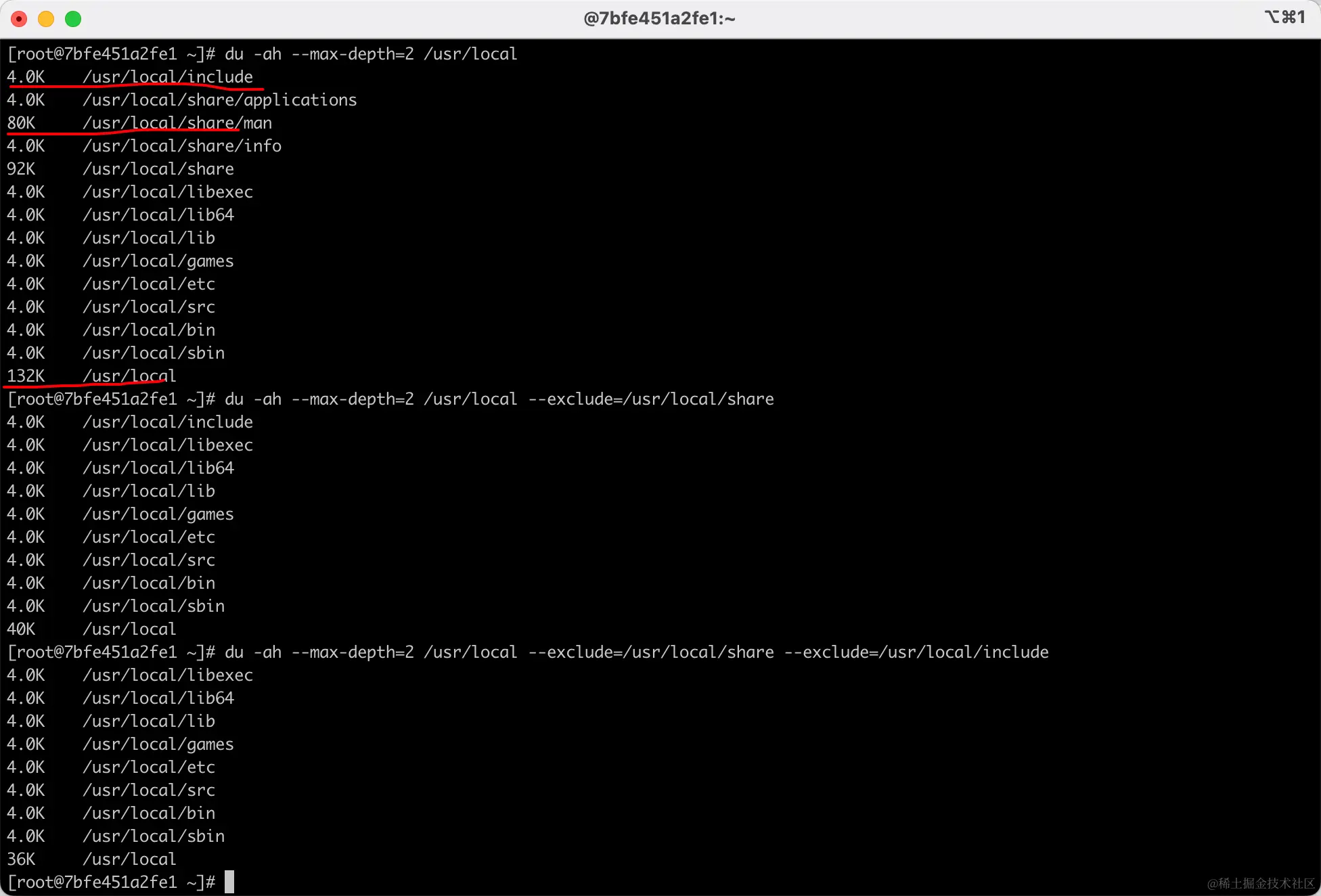Click the 80K /usr/local/share/man line
The width and height of the screenshot is (1321, 896).
click(x=139, y=123)
